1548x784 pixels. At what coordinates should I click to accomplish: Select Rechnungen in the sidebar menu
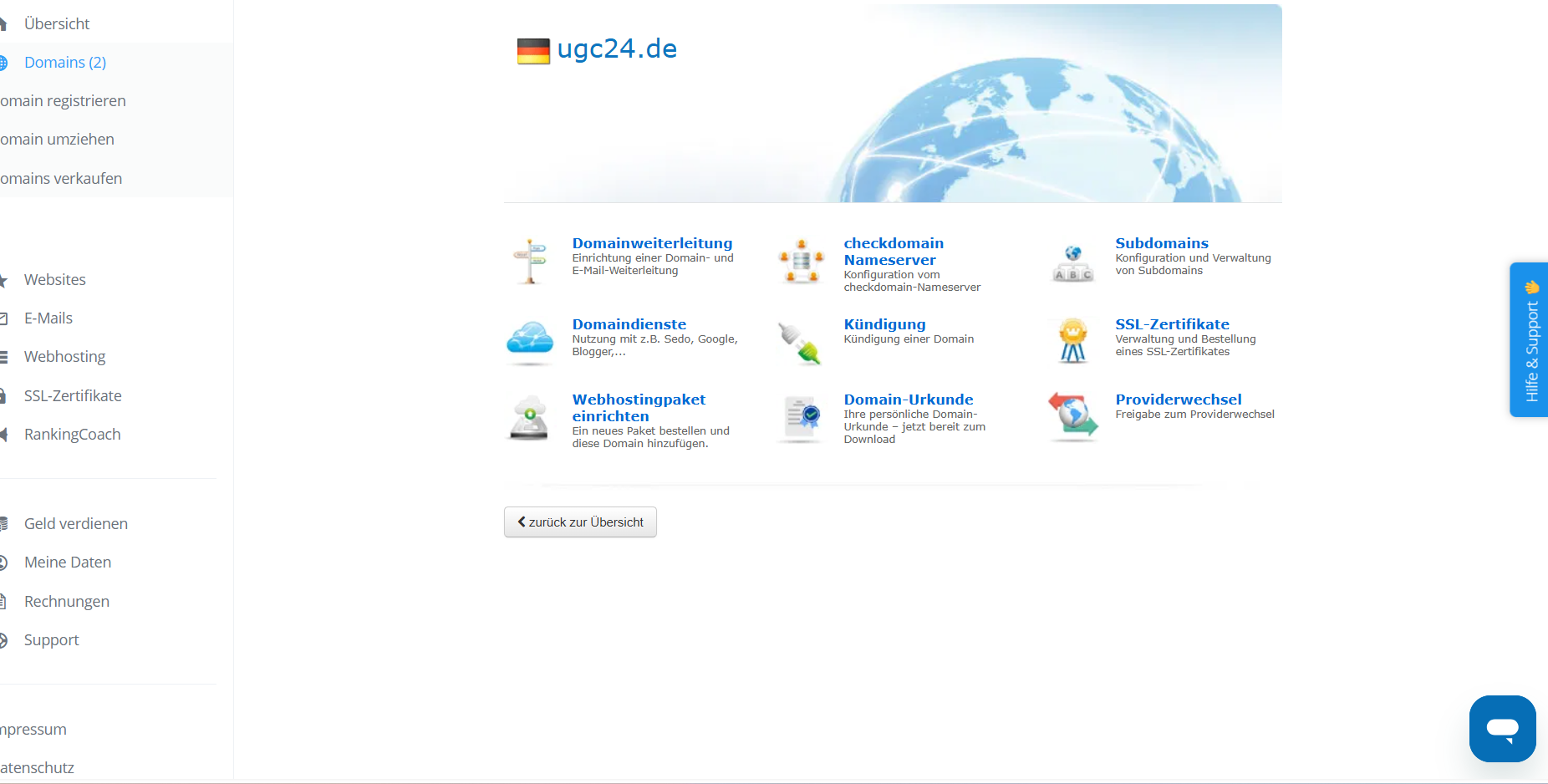click(x=67, y=602)
